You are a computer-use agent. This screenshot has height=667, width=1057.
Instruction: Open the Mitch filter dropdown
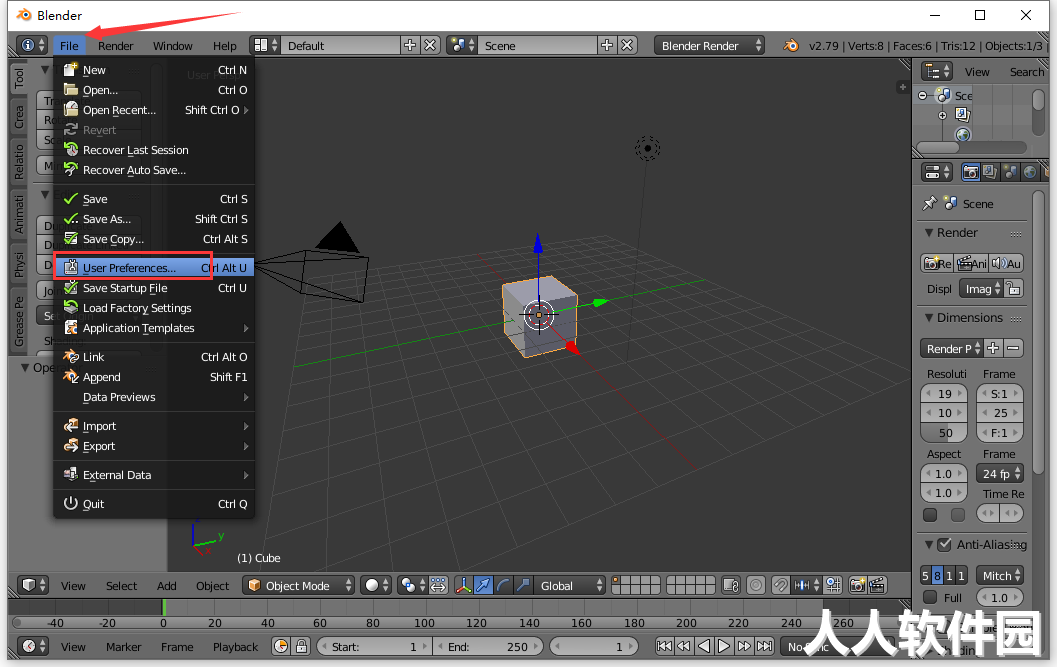pos(1000,576)
